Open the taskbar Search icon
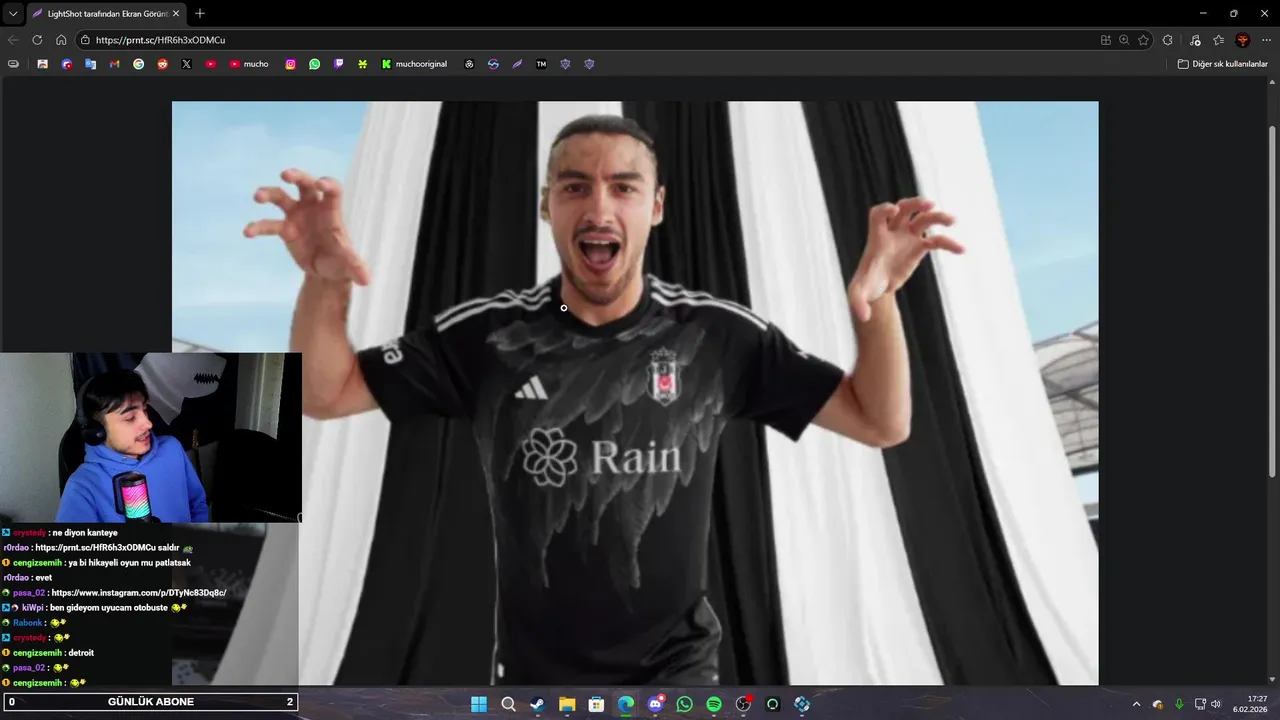1280x720 pixels. [508, 704]
